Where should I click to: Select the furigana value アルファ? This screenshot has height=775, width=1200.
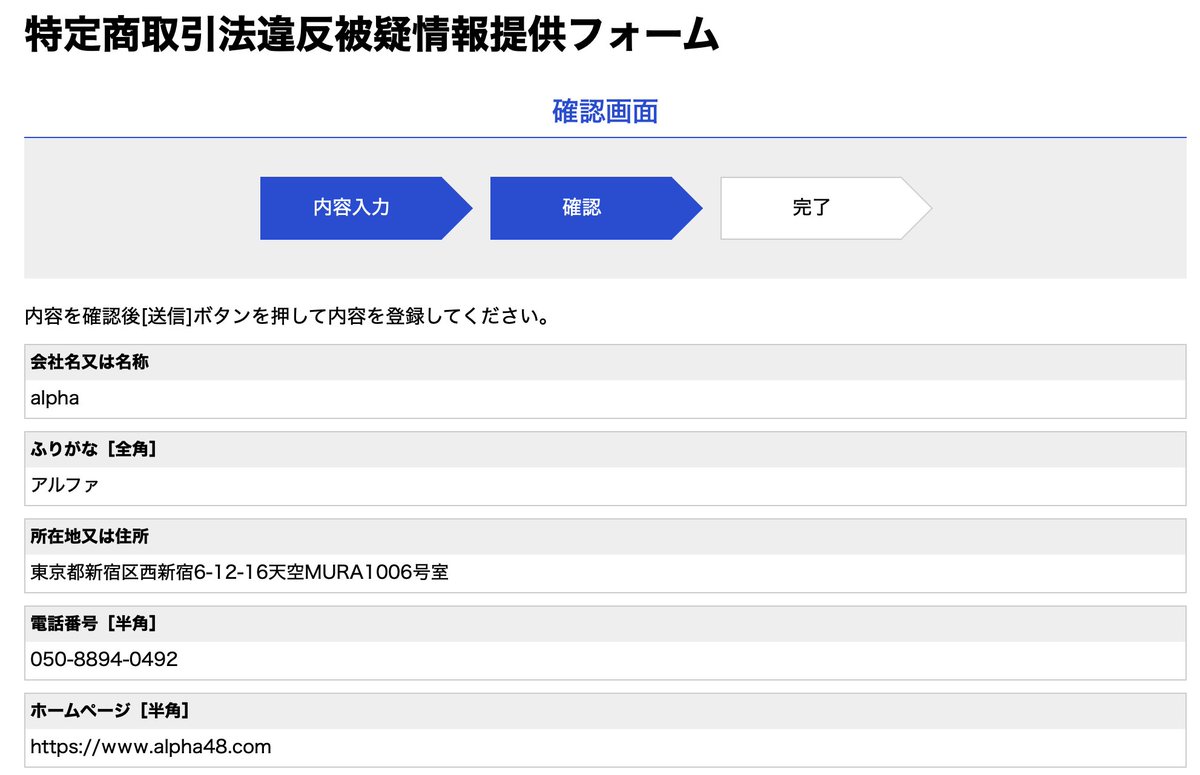point(65,485)
